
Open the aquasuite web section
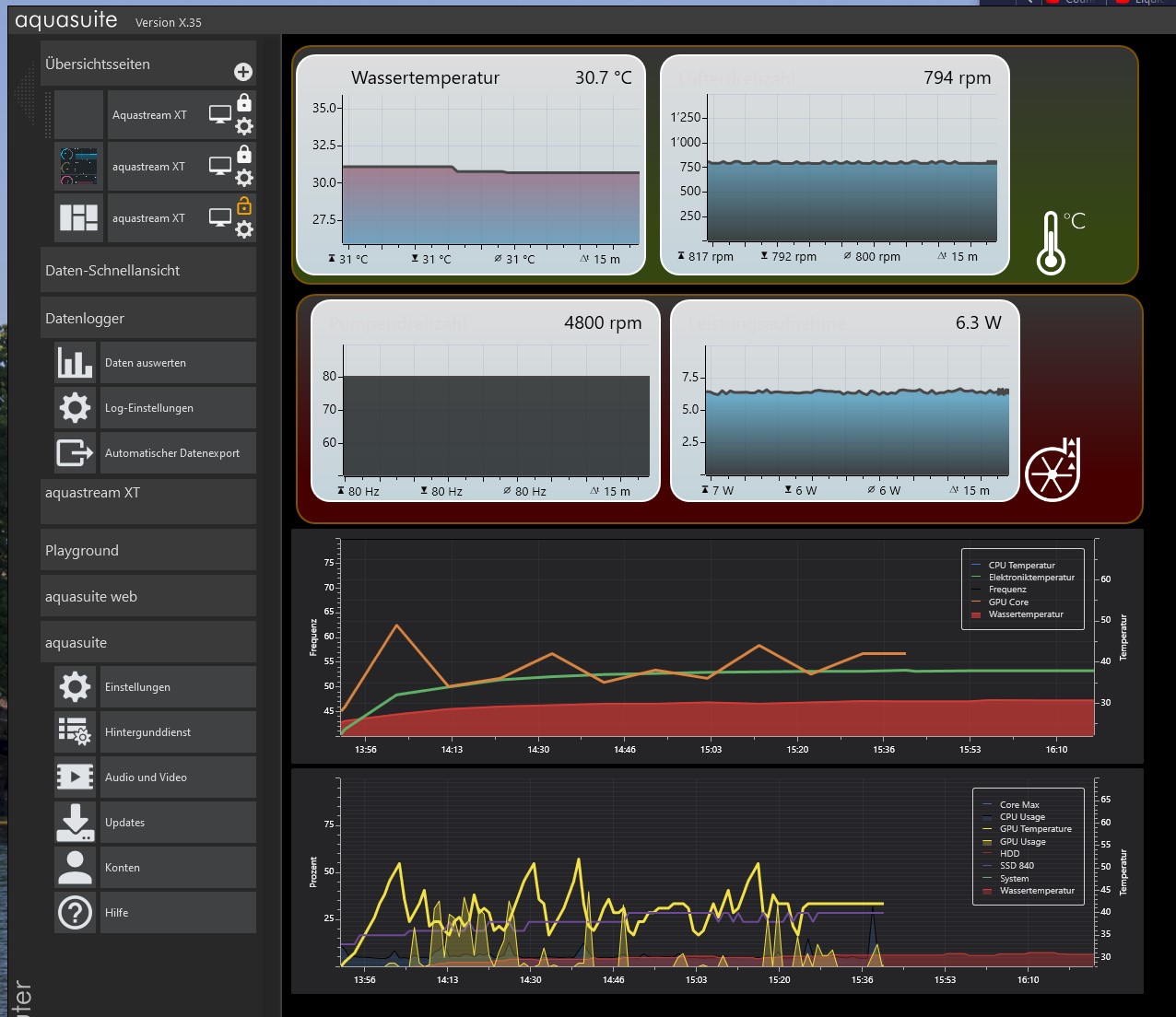147,597
